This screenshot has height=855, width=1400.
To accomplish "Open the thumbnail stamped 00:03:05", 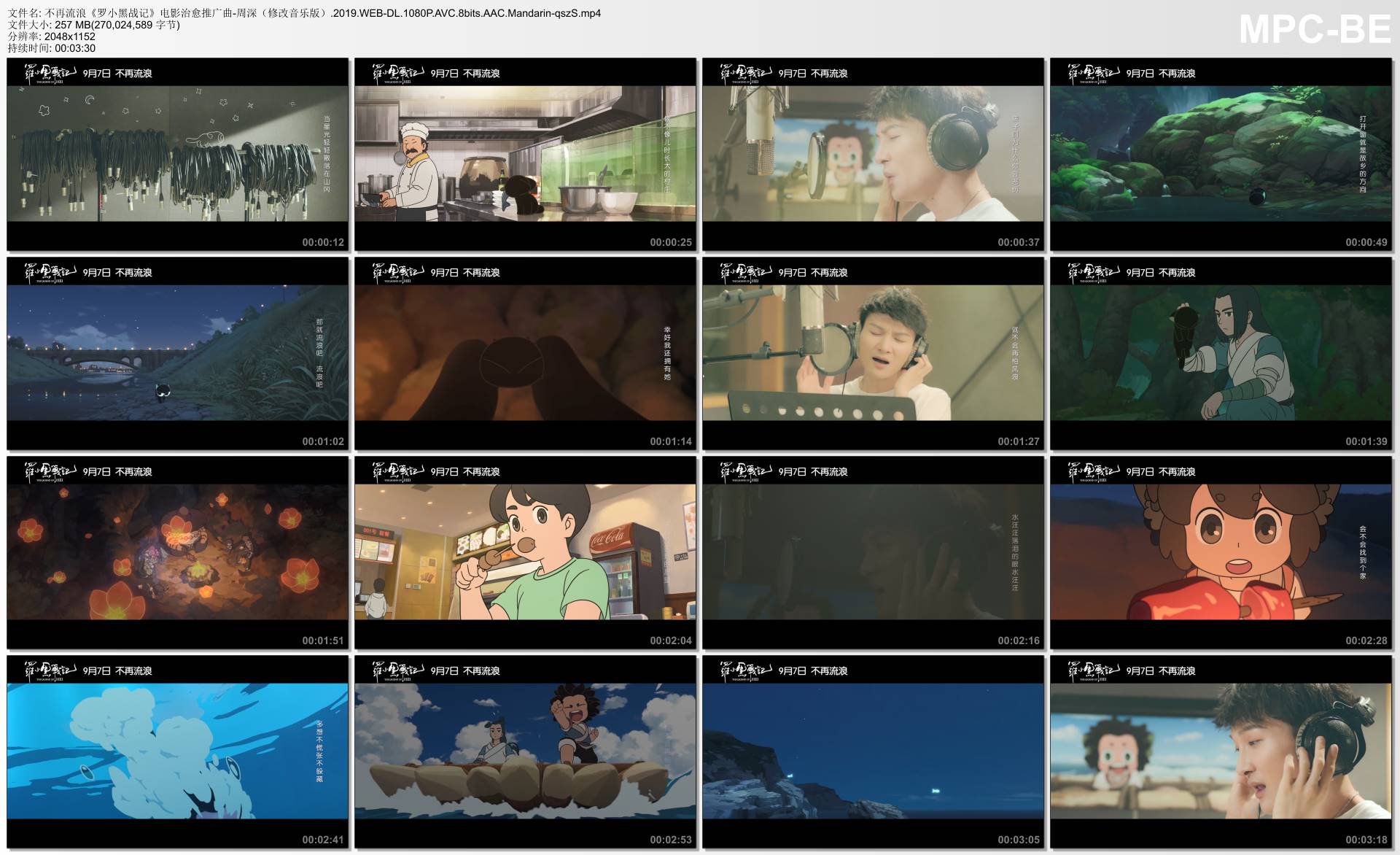I will point(874,752).
